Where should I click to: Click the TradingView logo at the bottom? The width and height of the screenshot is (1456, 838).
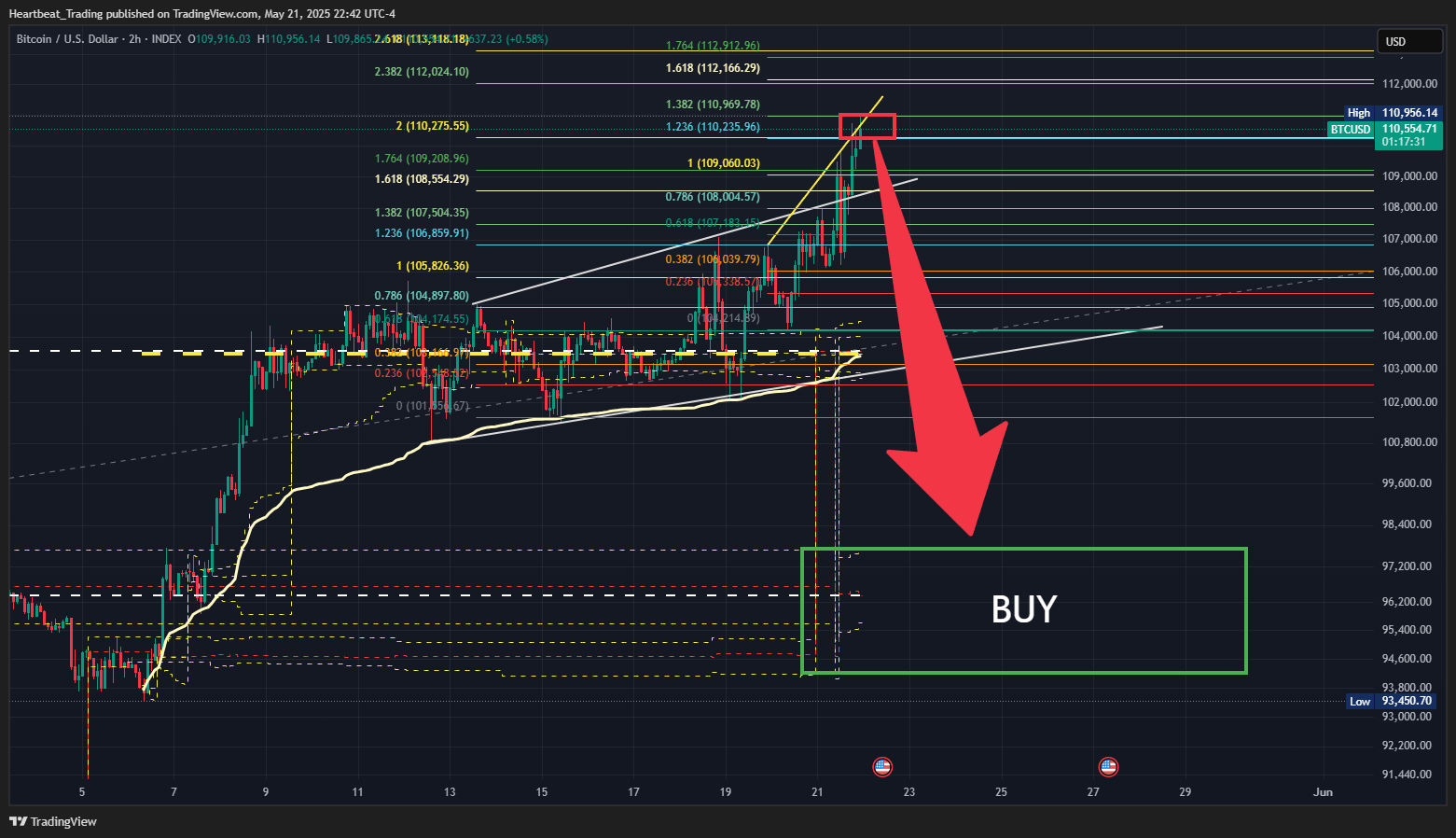53,821
